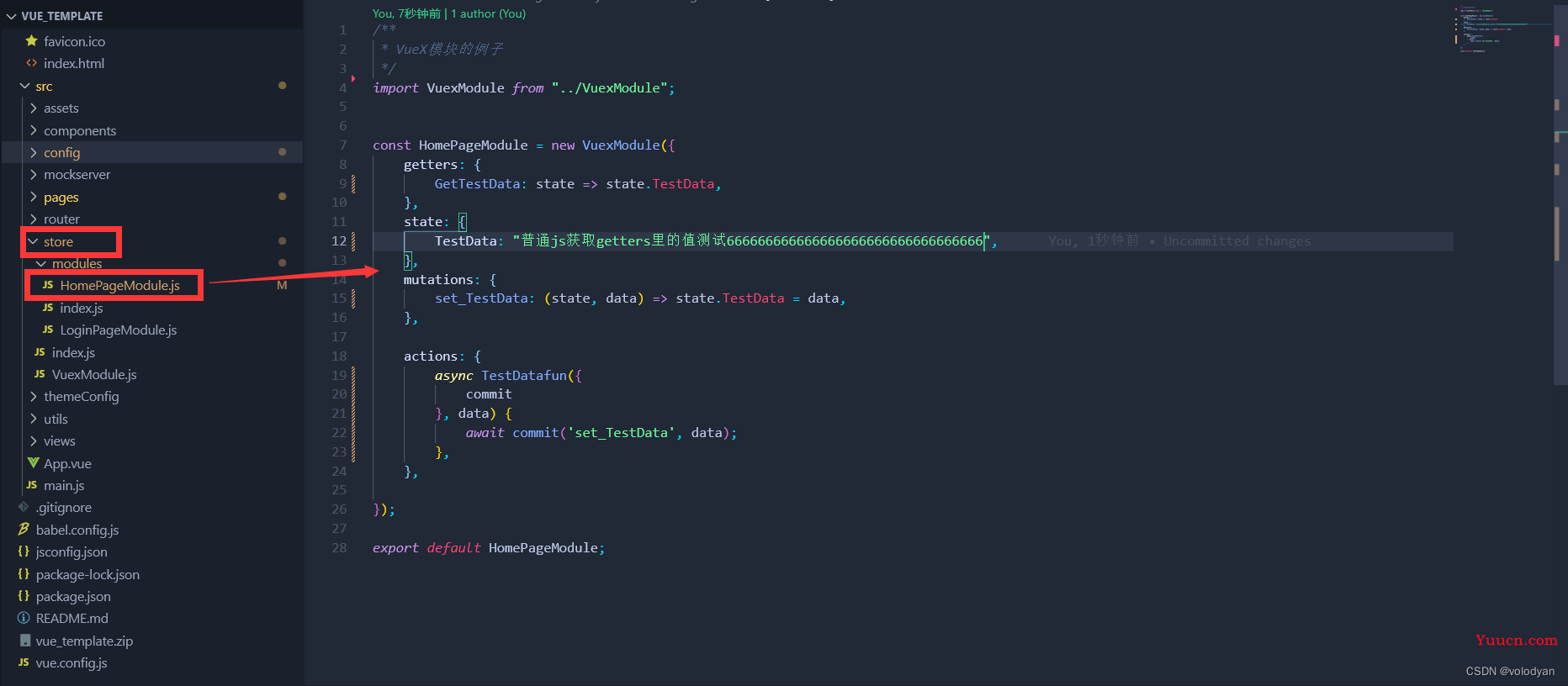Open README.md file
1568x686 pixels.
coord(72,618)
